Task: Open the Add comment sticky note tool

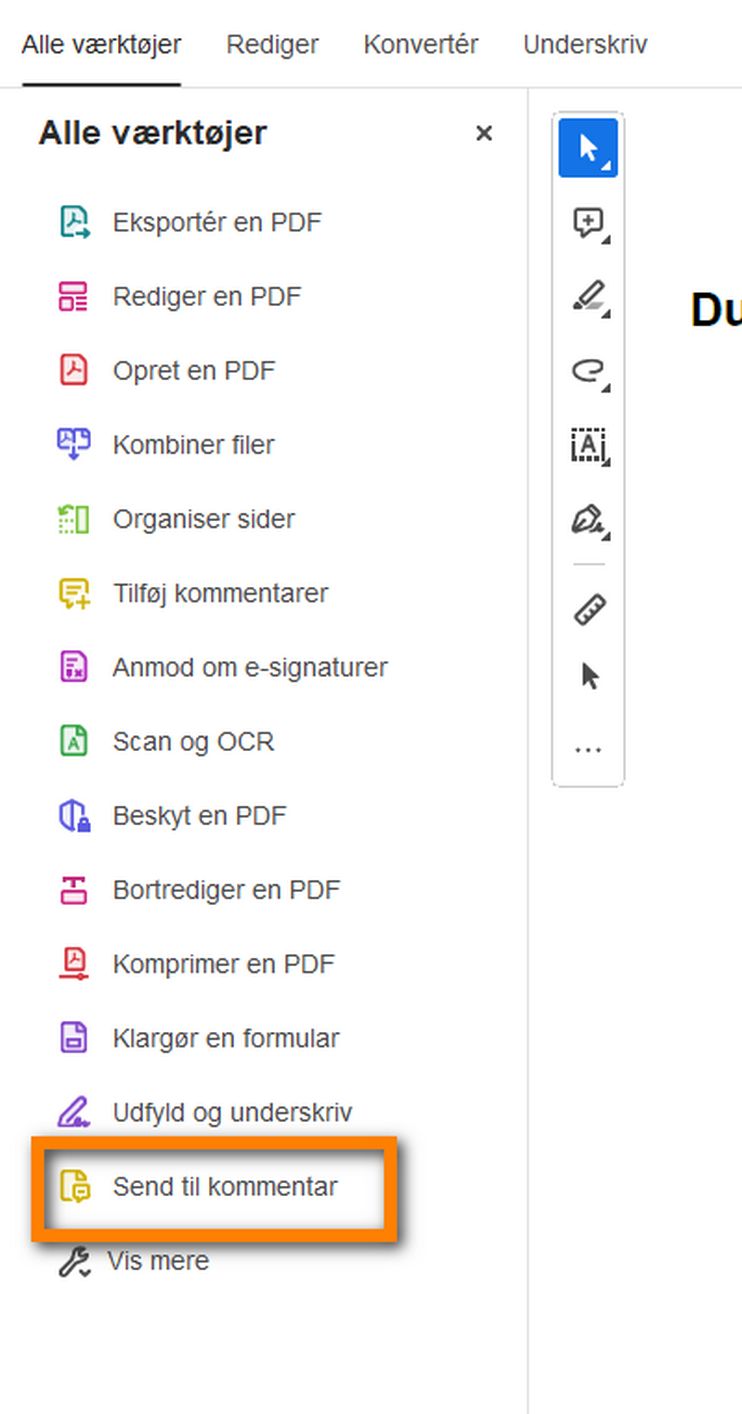Action: (586, 222)
